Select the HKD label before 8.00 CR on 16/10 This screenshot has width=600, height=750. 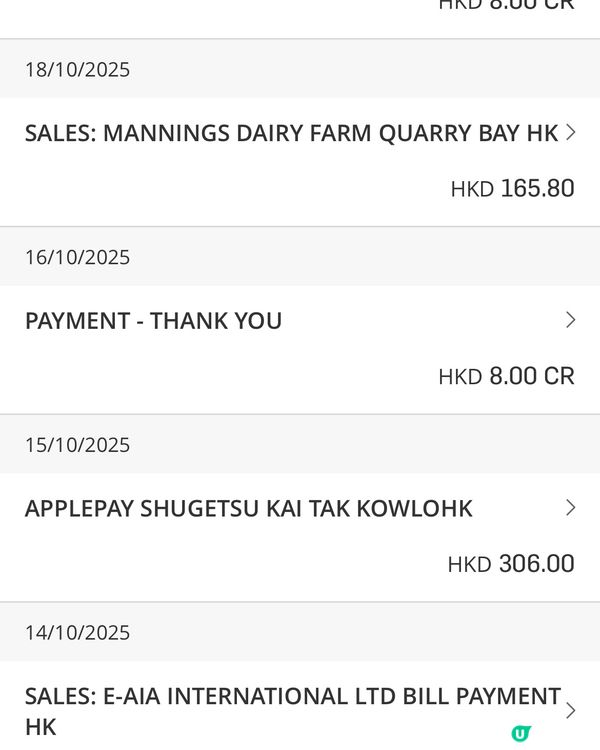pos(460,377)
